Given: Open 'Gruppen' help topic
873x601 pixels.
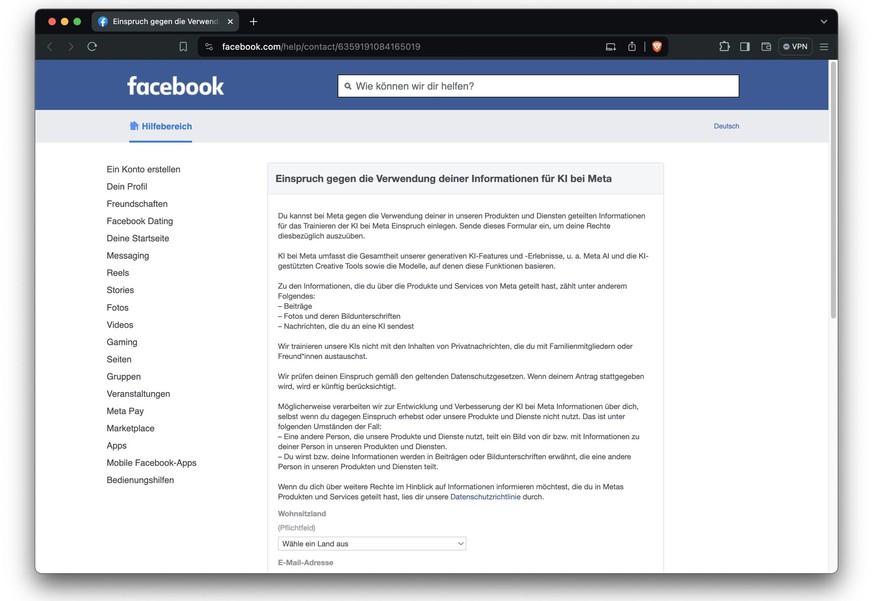Looking at the screenshot, I should point(124,377).
